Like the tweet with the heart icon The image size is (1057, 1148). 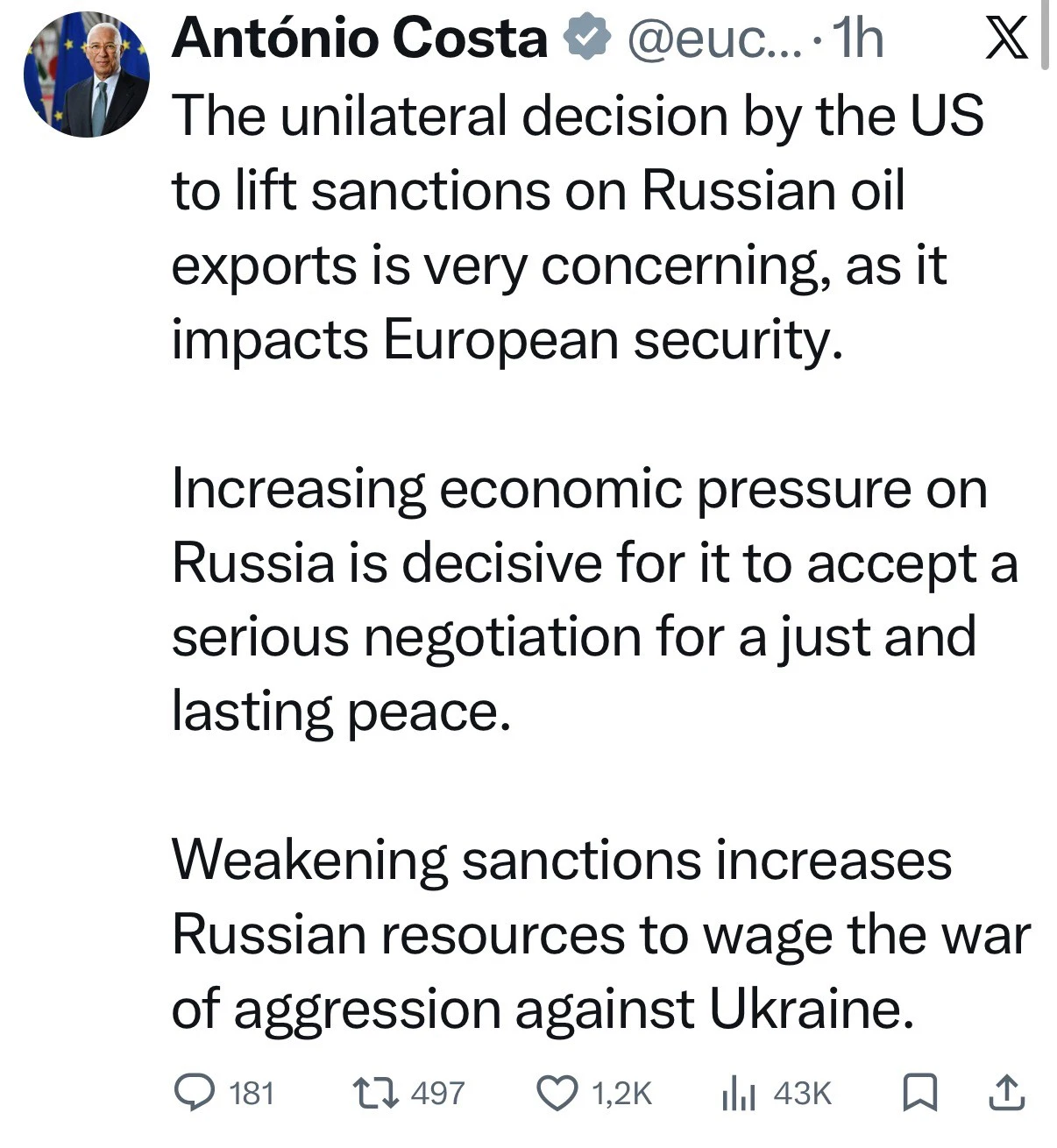click(556, 1094)
